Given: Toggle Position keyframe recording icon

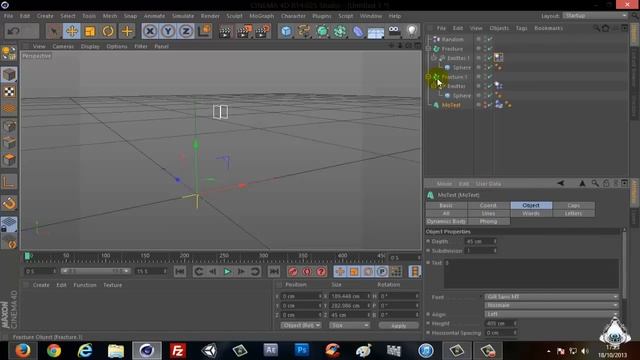Looking at the screenshot, I should pyautogui.click(x=340, y=271).
